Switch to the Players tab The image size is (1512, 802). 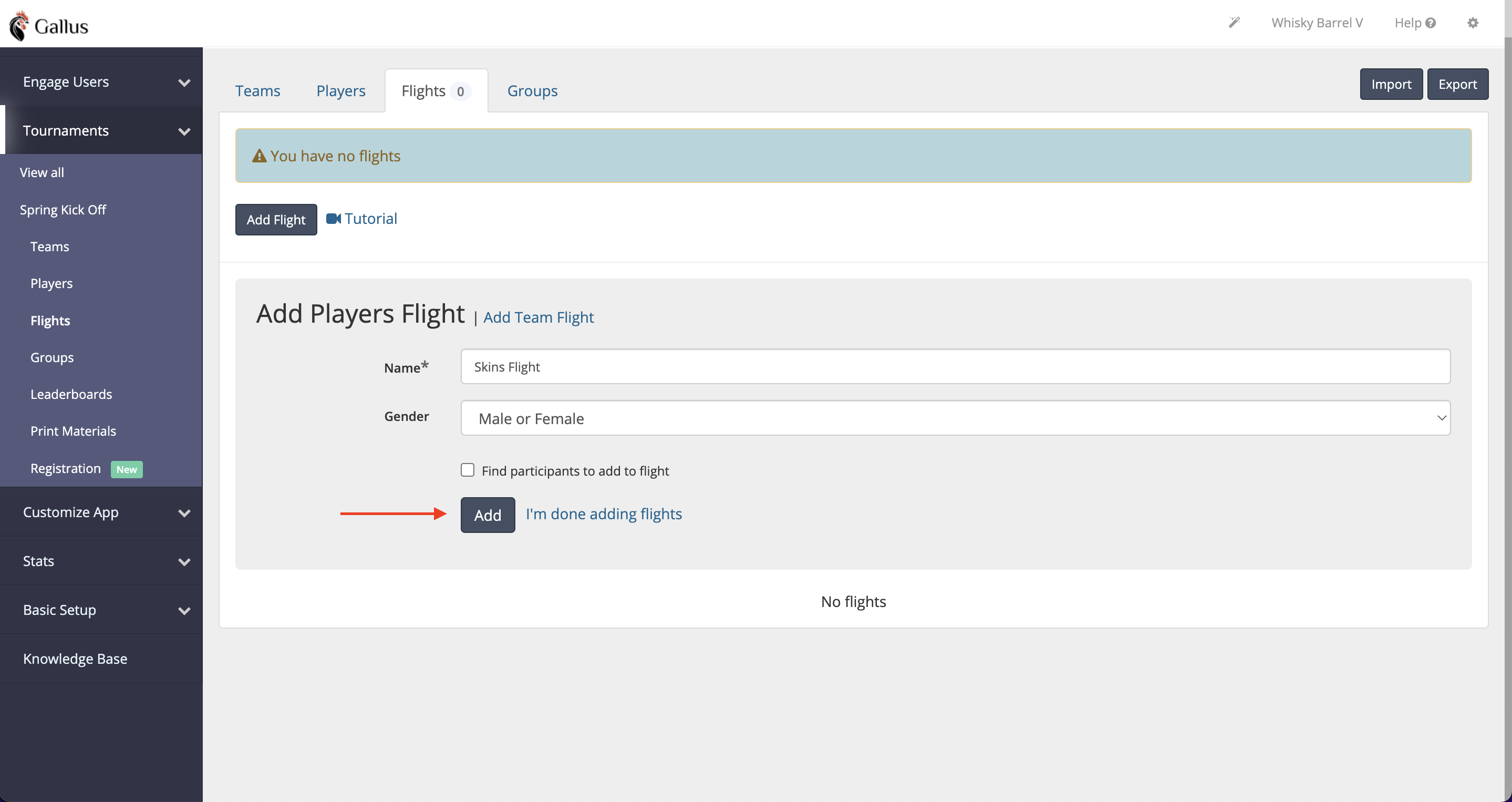pos(340,90)
